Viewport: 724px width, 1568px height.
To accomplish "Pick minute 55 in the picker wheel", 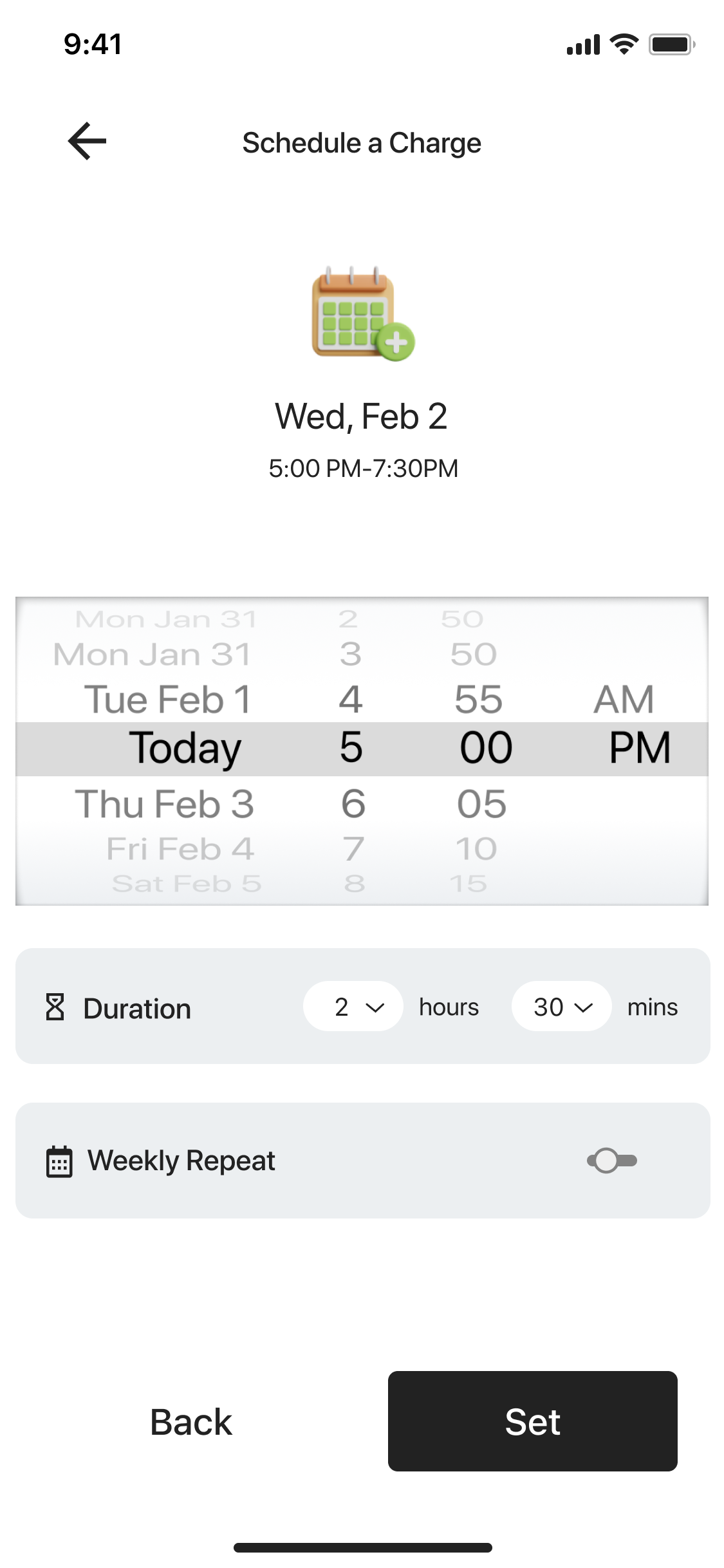I will pos(478,700).
